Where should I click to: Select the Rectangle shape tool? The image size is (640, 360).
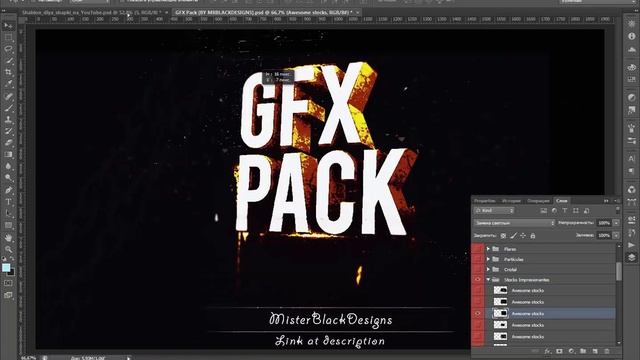point(8,225)
